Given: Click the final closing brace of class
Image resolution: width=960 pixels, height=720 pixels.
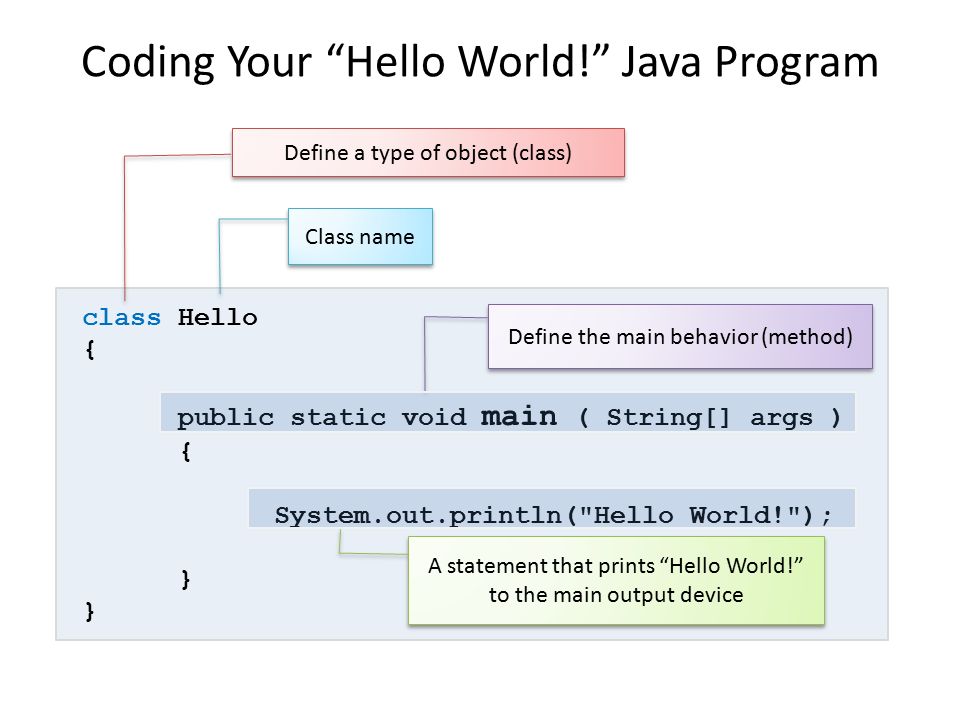Looking at the screenshot, I should [90, 611].
